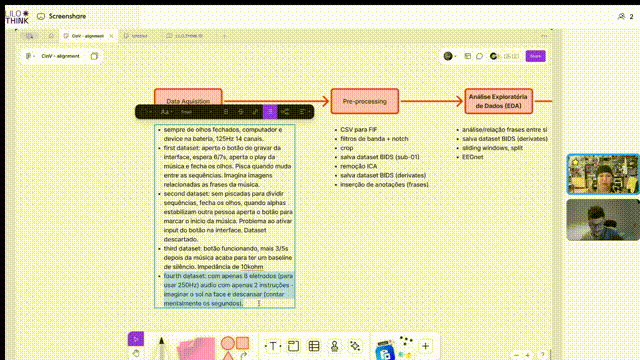Screen dimensions: 640x360
Task: Toggle strikethrough in text toolbar
Action: (x=240, y=111)
